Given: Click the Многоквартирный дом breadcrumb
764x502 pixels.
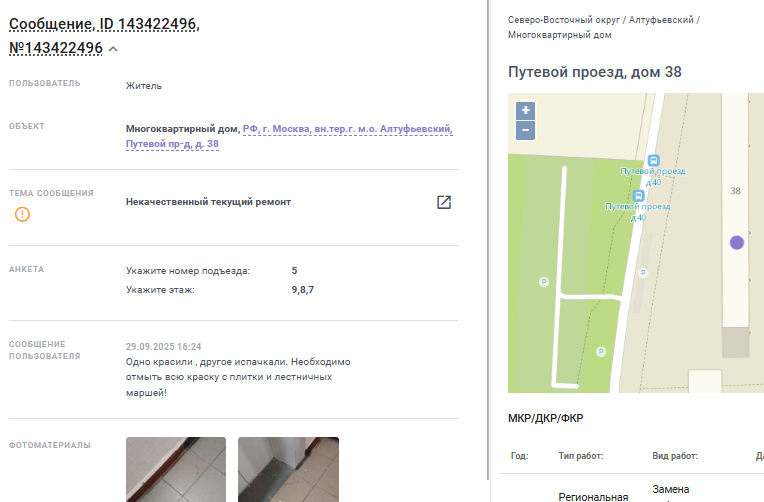Looking at the screenshot, I should 559,35.
